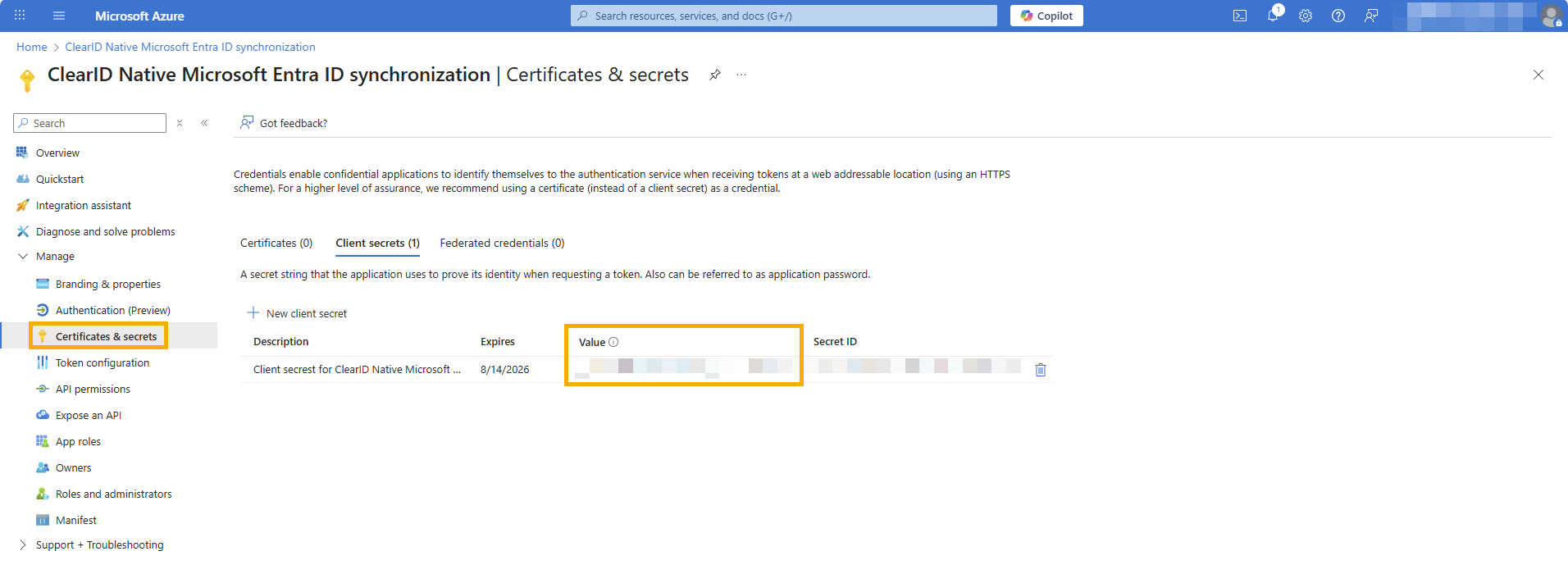Open the help question mark menu
1568x574 pixels.
1338,16
